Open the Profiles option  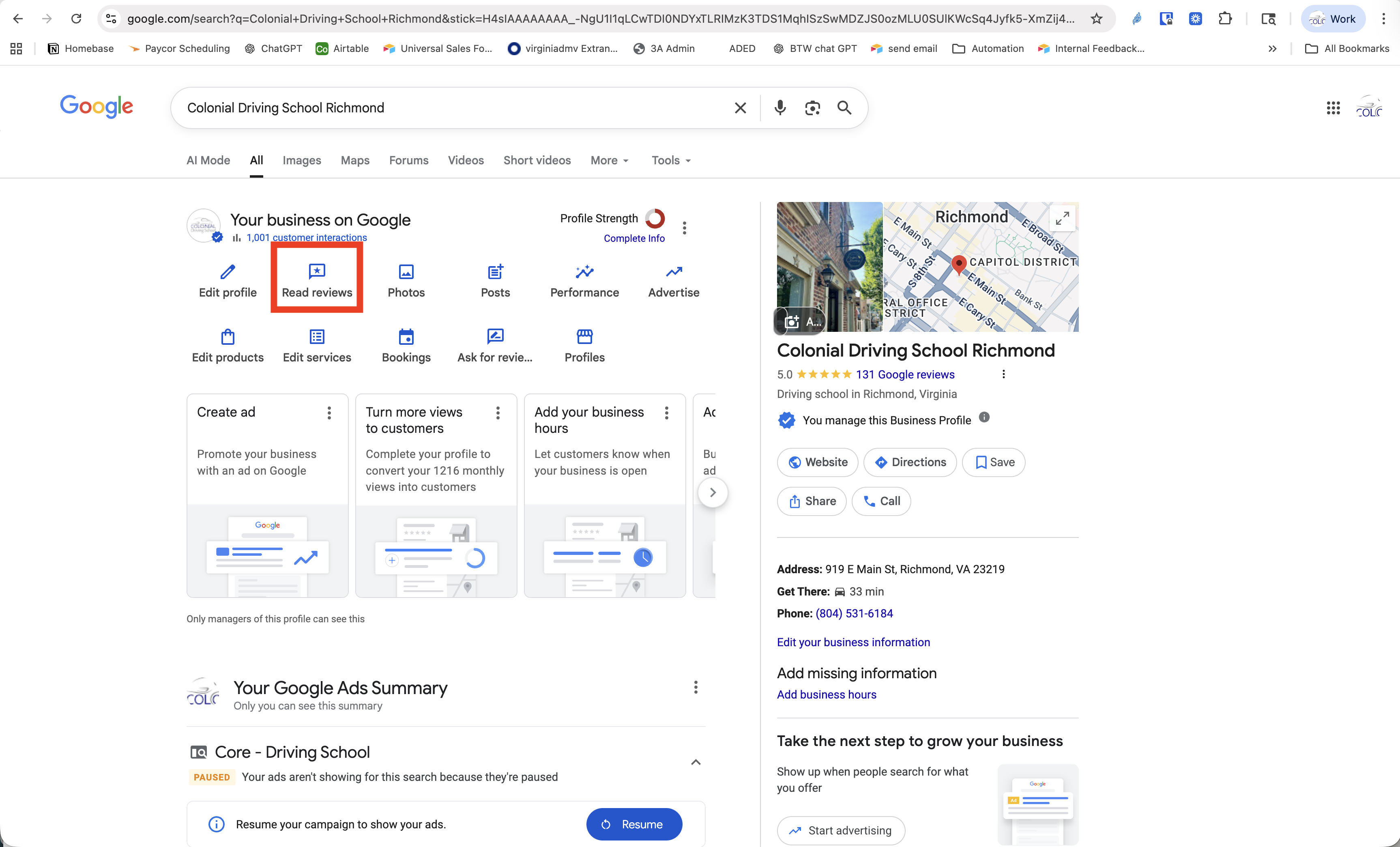click(x=585, y=346)
